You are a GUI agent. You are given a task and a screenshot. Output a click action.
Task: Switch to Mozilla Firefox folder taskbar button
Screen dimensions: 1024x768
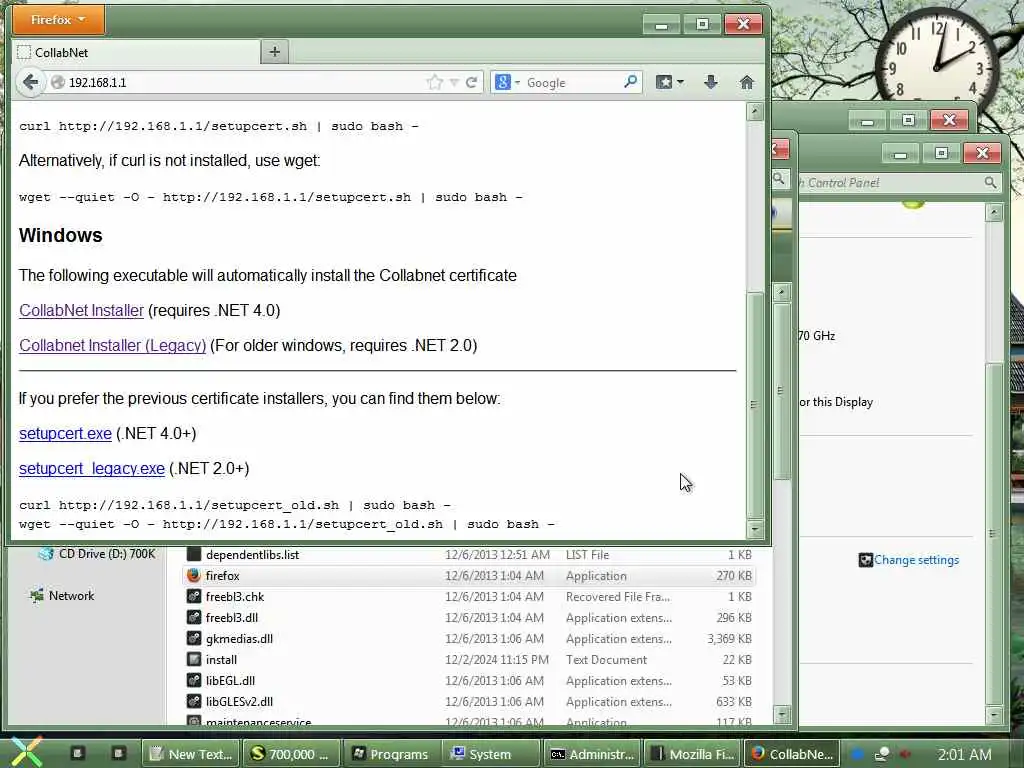click(692, 754)
